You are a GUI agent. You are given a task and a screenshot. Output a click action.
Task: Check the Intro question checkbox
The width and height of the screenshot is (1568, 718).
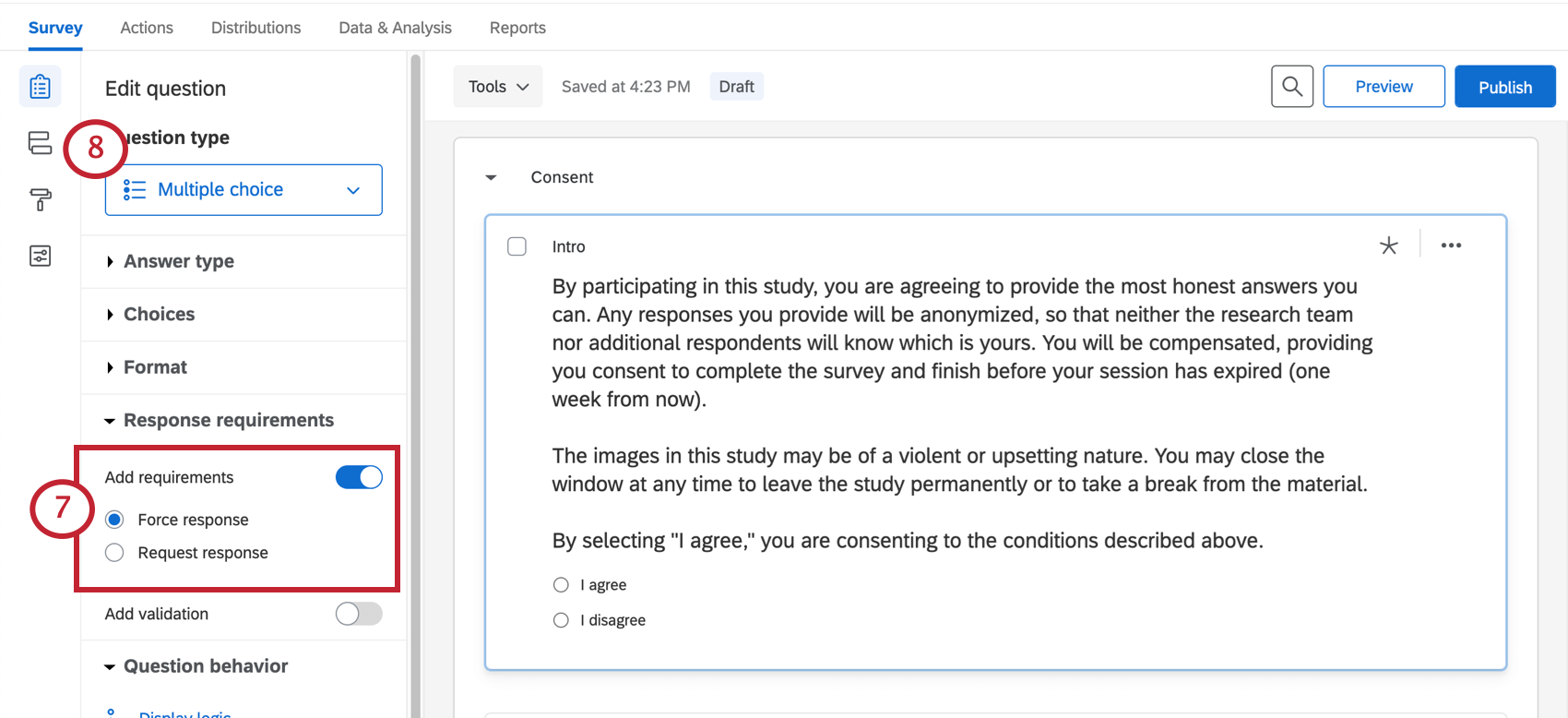tap(517, 246)
